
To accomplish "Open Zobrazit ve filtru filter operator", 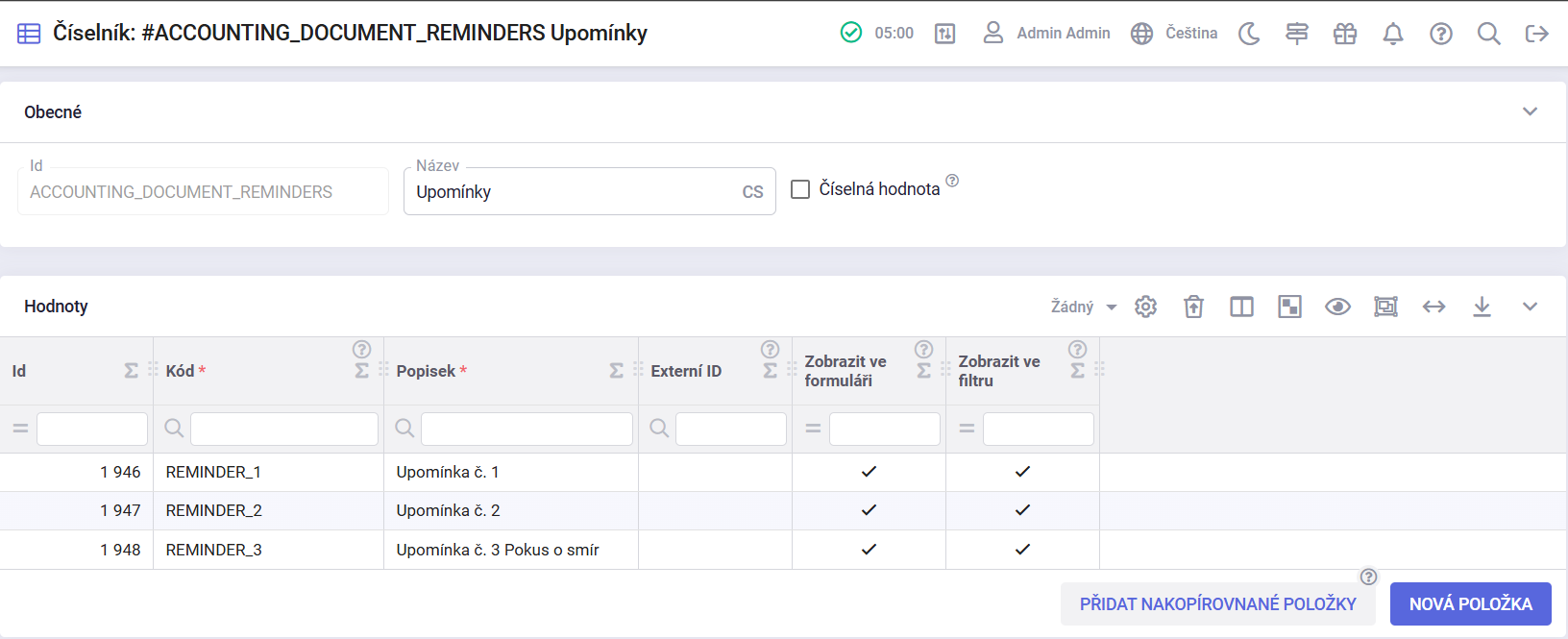I will (967, 429).
